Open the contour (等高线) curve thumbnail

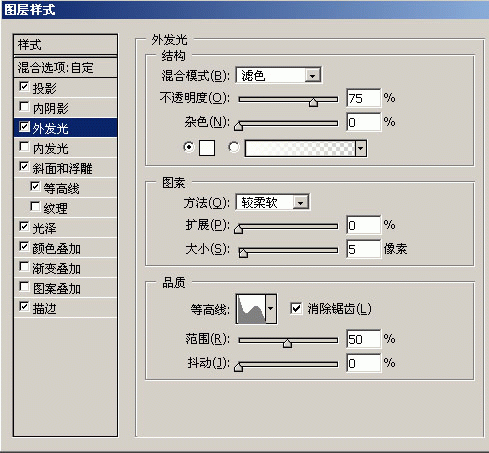coord(251,309)
